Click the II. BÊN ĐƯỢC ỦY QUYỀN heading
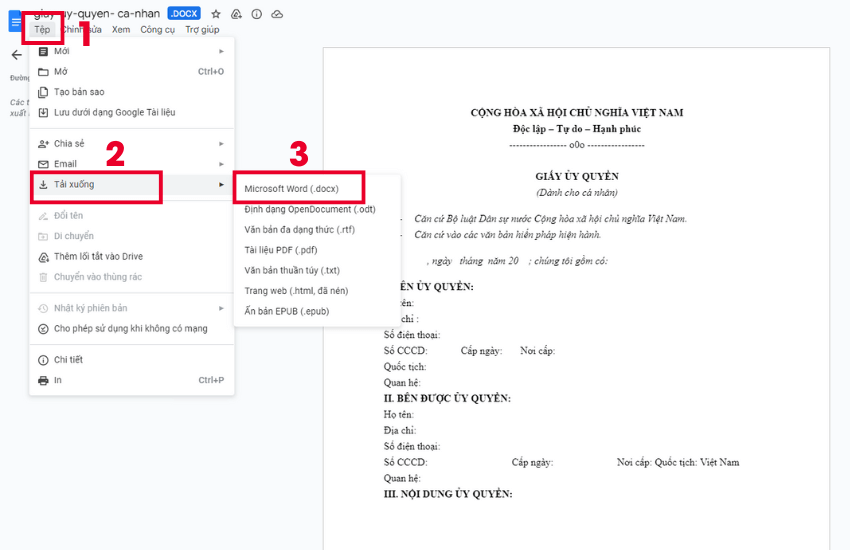This screenshot has width=850, height=550. (447, 398)
